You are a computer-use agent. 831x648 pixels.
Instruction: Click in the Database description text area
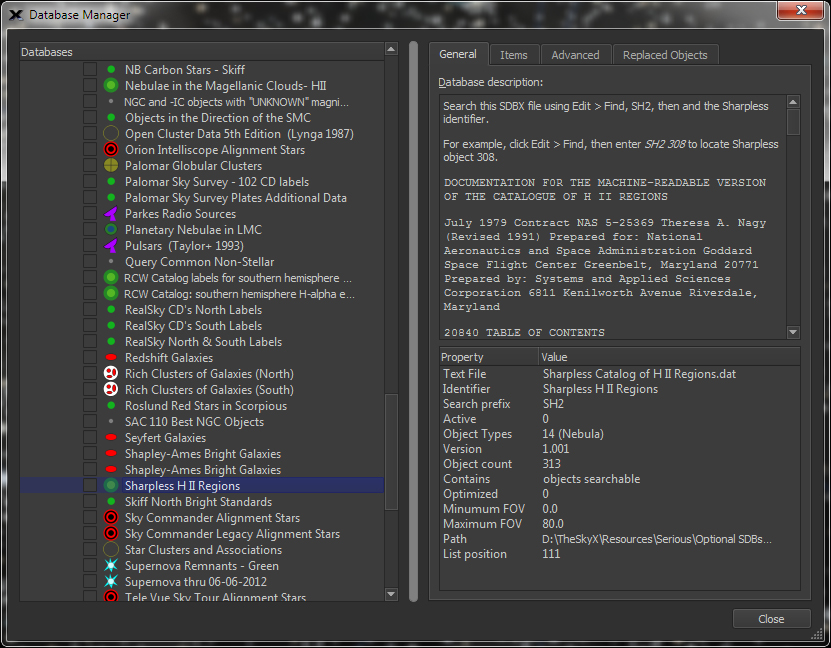click(613, 216)
